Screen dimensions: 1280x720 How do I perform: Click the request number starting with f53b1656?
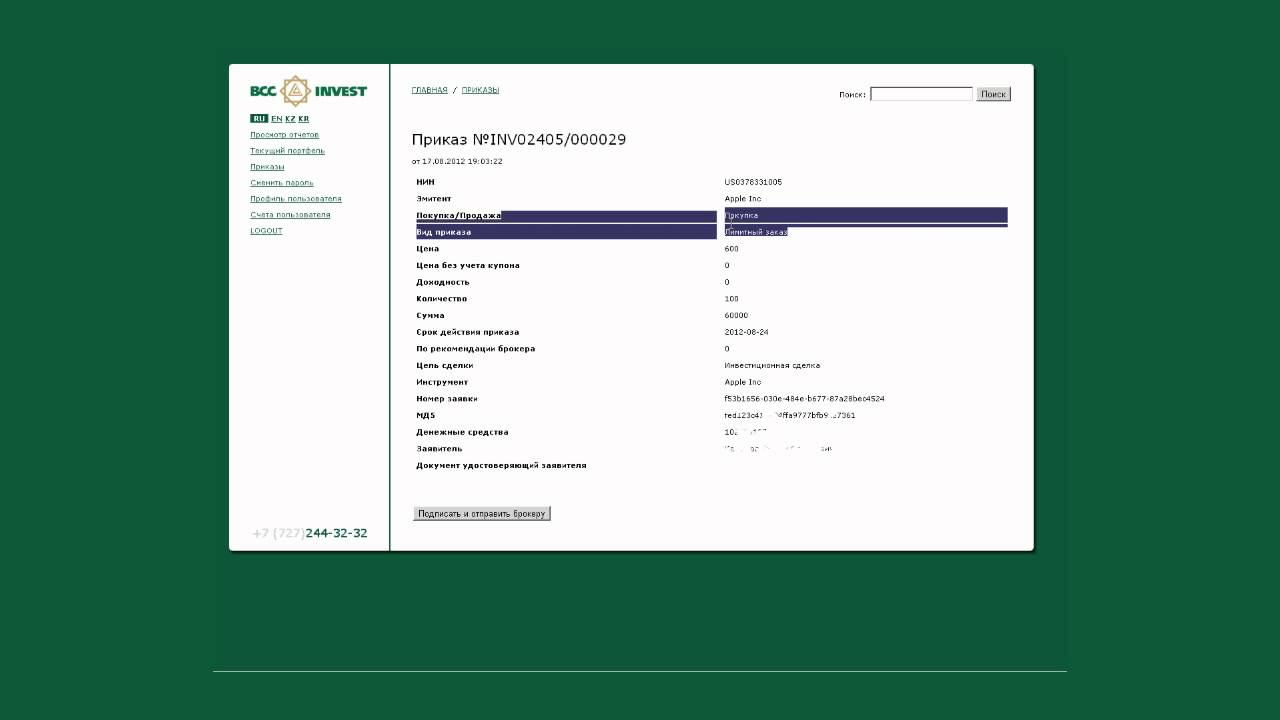pos(805,399)
